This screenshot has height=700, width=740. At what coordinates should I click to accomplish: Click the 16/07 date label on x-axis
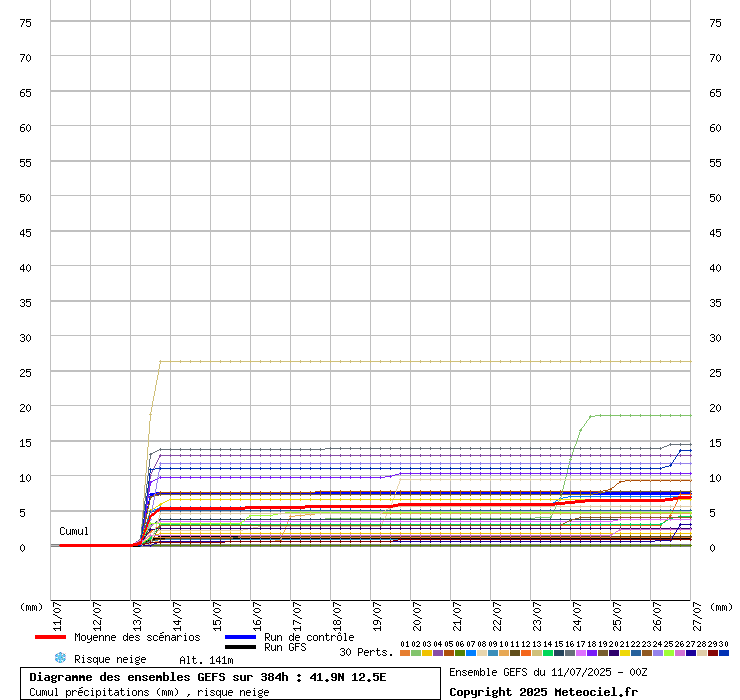(257, 616)
